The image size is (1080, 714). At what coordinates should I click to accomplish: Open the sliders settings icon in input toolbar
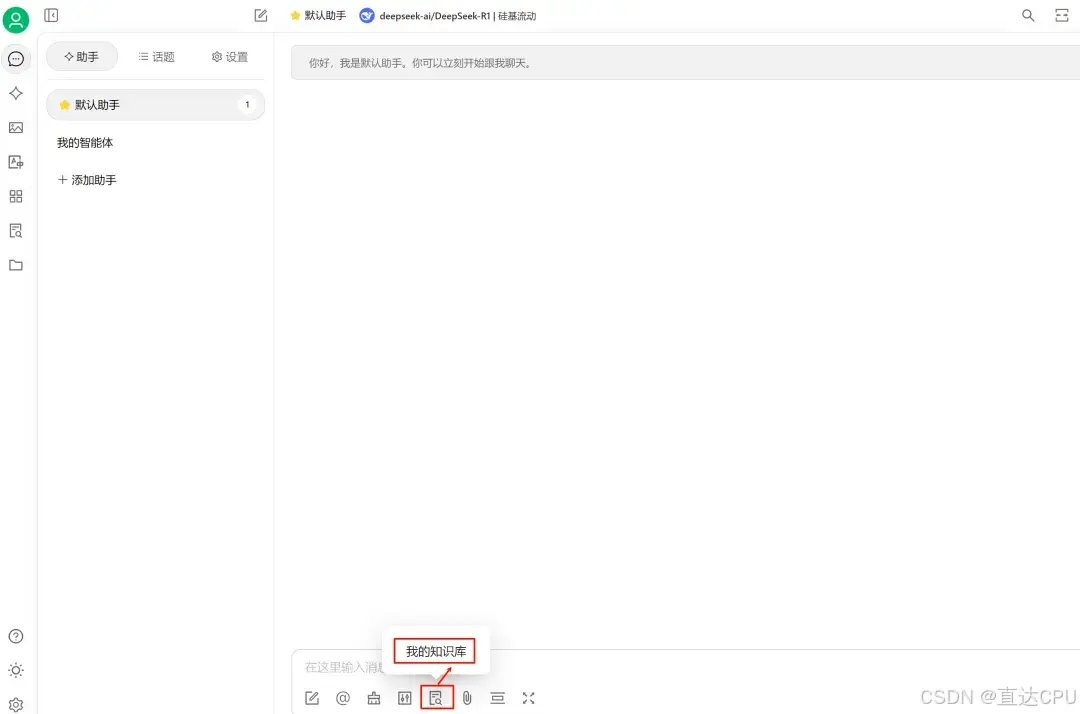404,698
